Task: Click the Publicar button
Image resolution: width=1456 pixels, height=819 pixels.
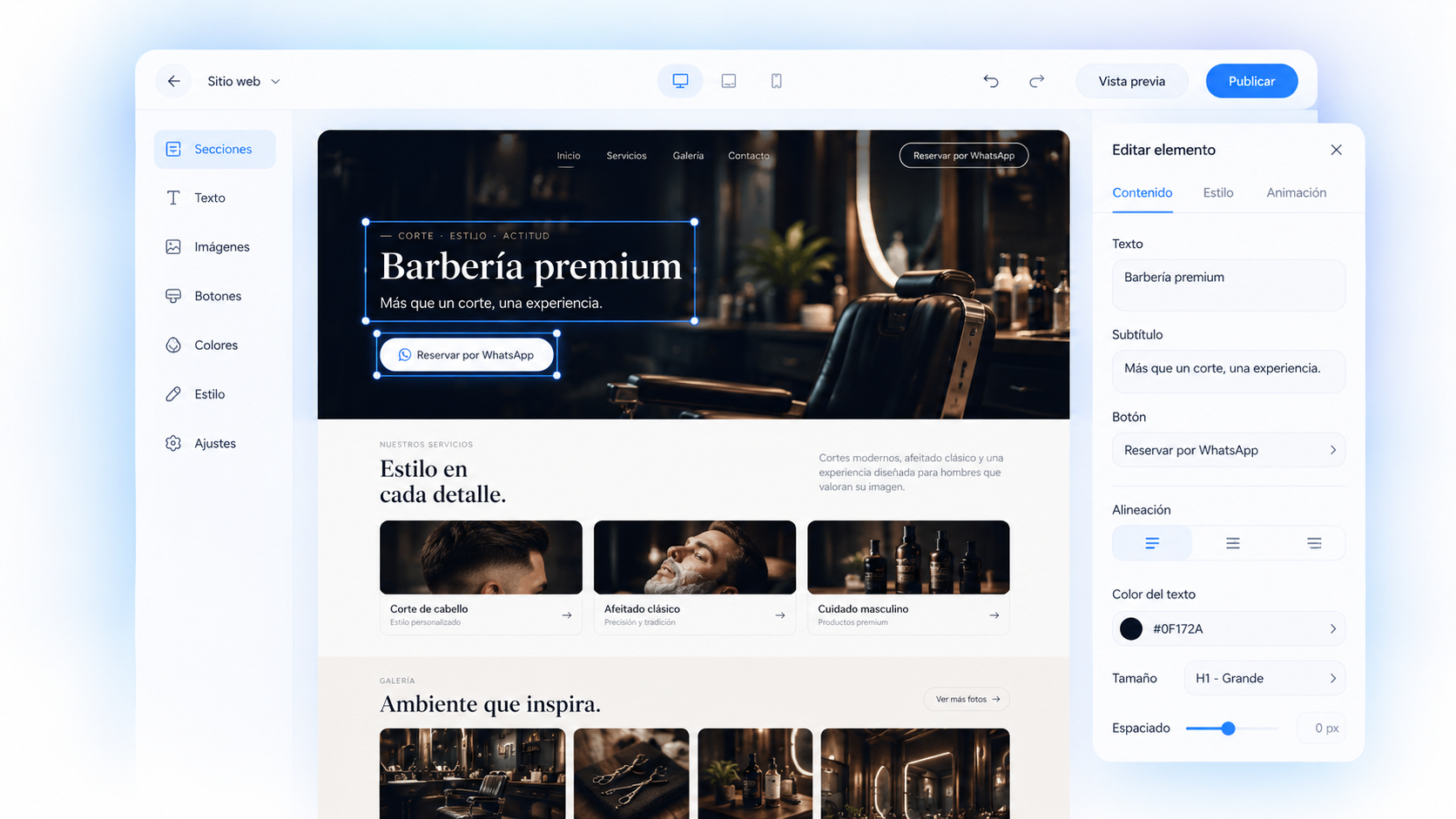Action: pos(1251,81)
